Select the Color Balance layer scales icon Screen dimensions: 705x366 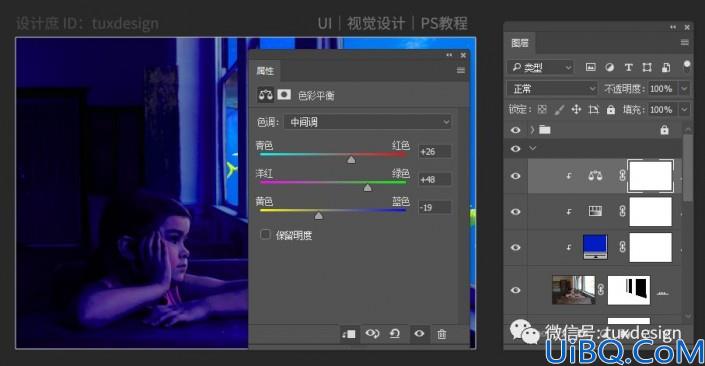(595, 176)
